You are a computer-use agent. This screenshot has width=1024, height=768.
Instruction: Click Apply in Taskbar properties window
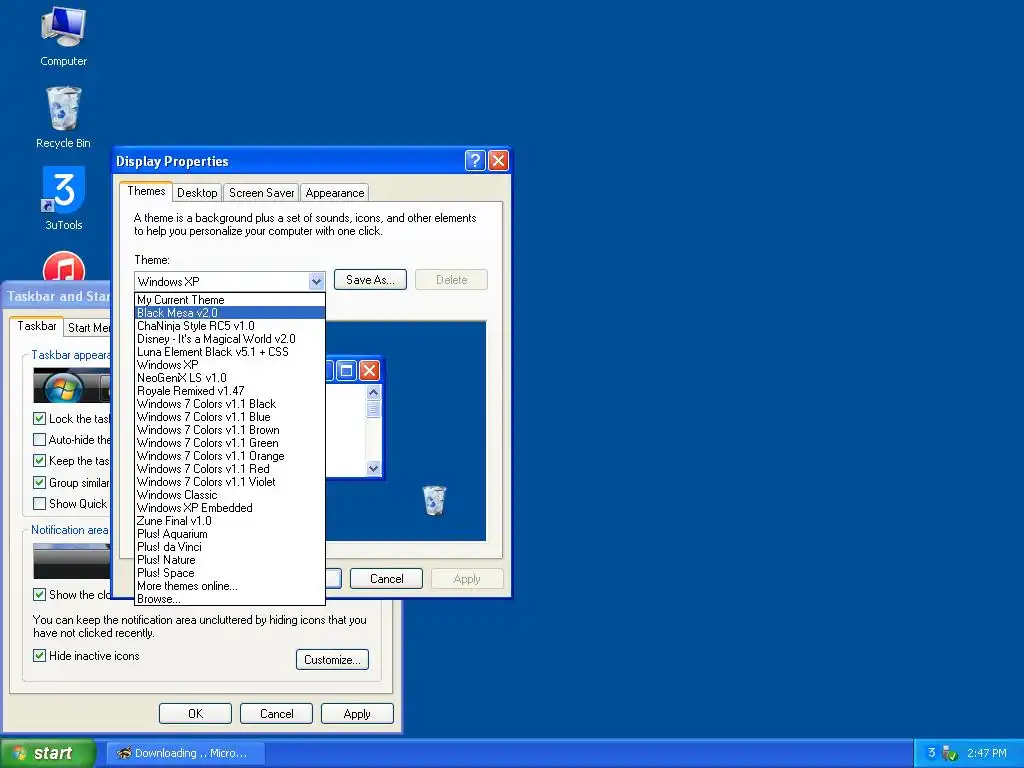pos(357,714)
